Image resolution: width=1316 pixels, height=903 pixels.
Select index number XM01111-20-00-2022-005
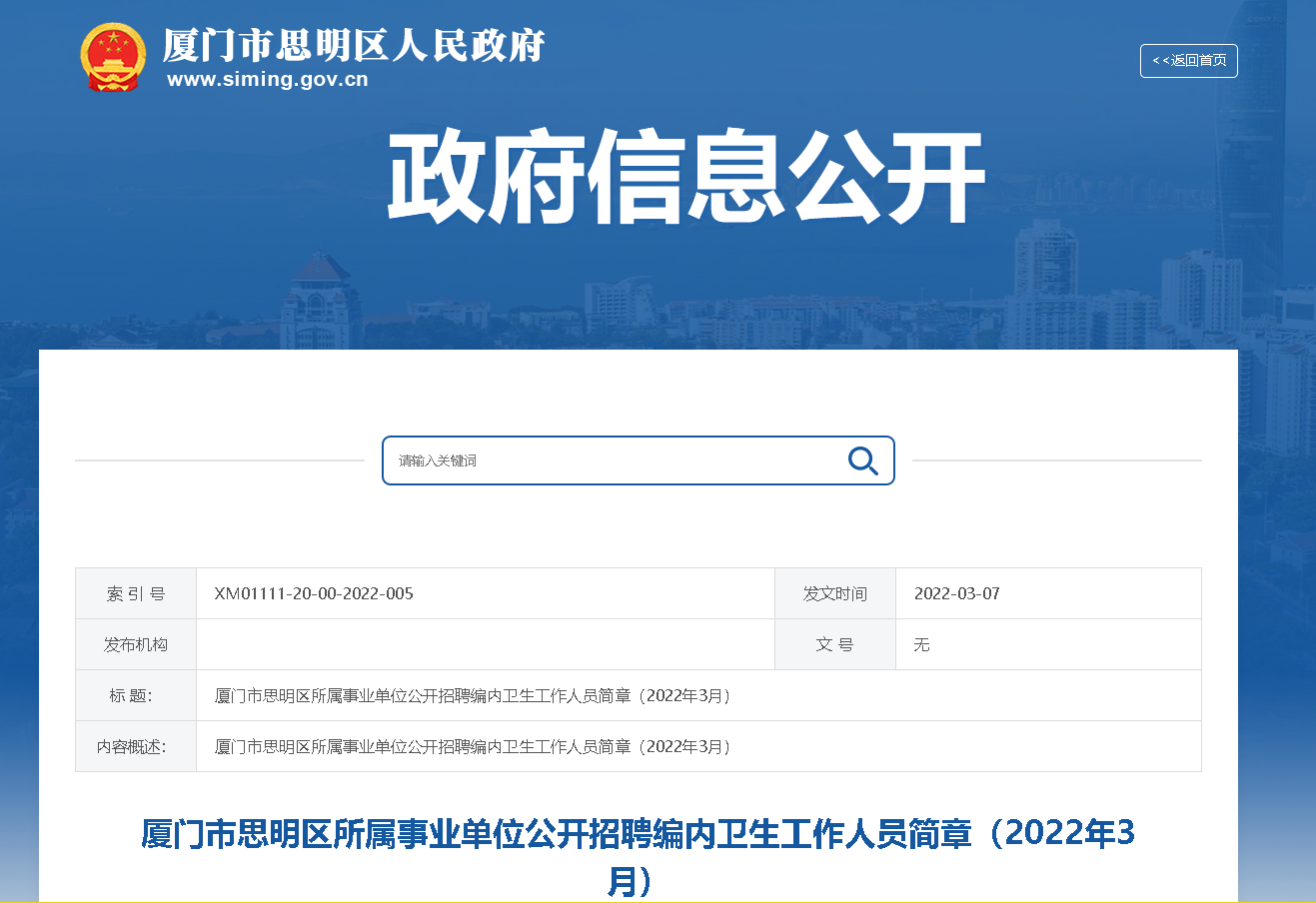tap(314, 593)
